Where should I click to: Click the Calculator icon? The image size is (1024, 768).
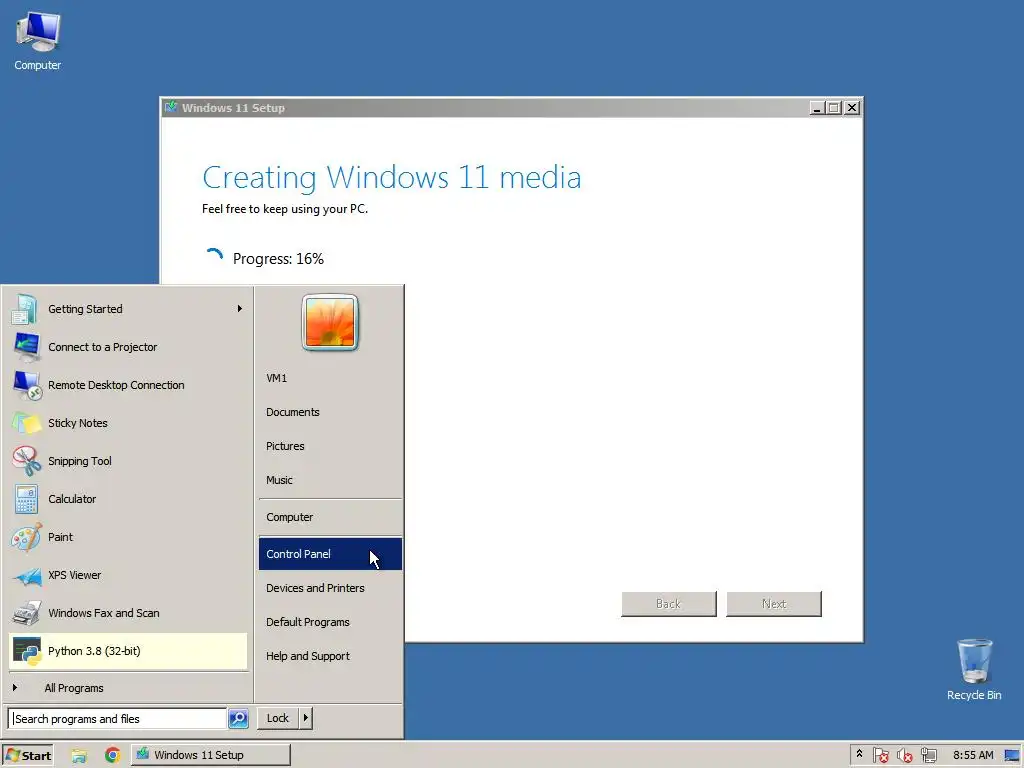(x=26, y=499)
